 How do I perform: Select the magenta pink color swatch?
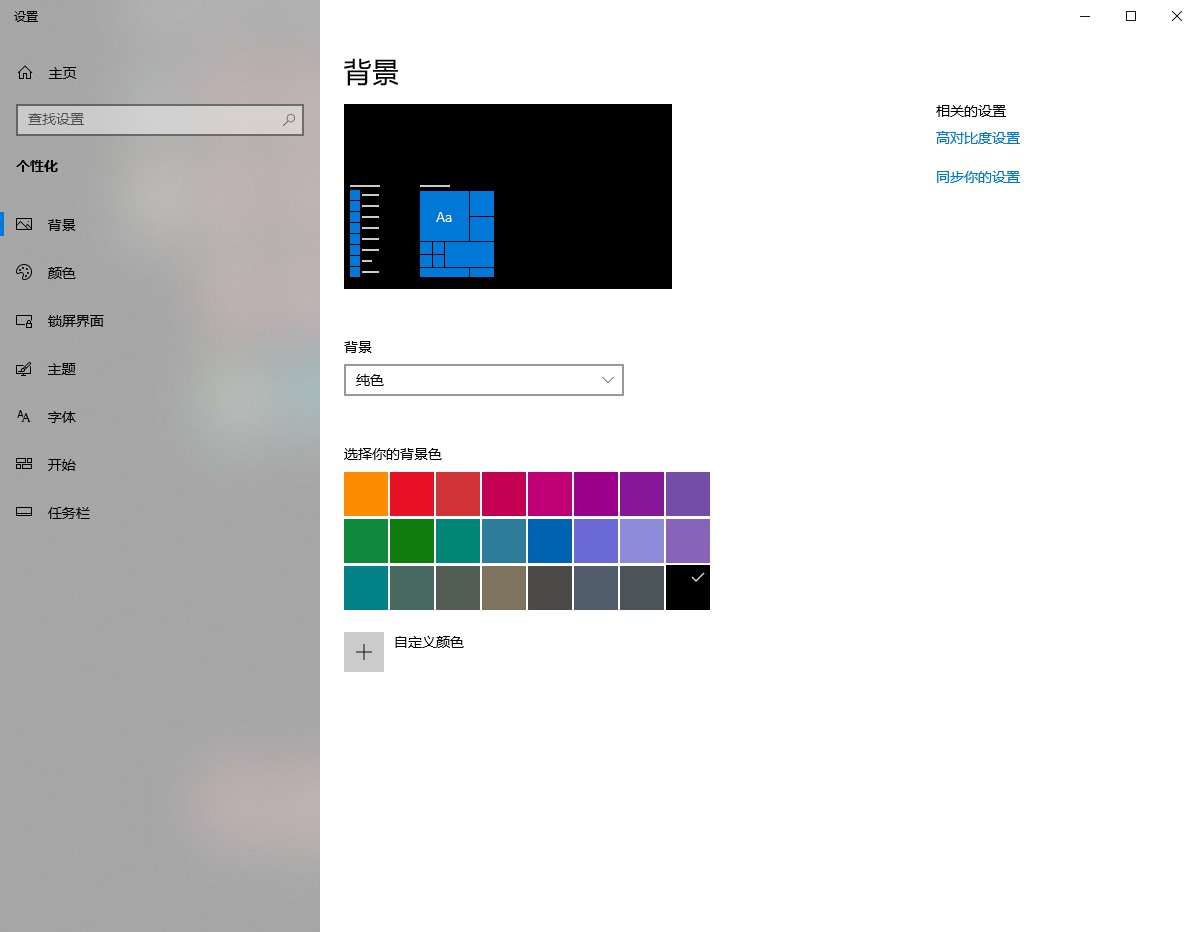[550, 494]
